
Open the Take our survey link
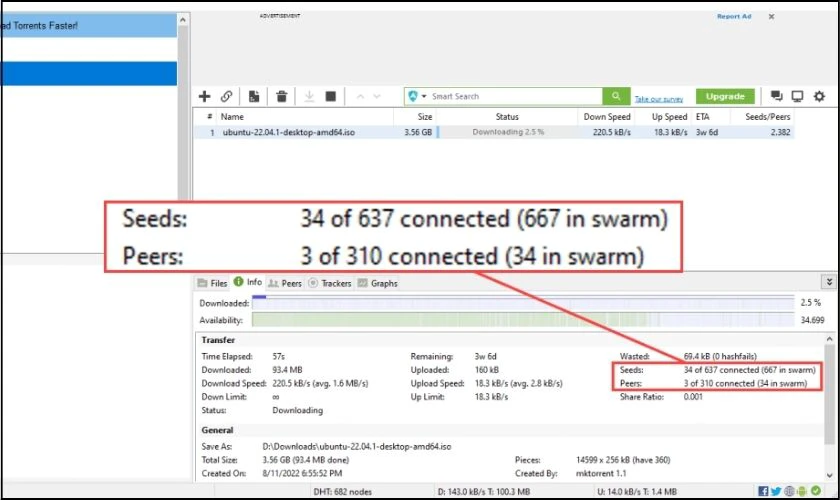point(659,99)
